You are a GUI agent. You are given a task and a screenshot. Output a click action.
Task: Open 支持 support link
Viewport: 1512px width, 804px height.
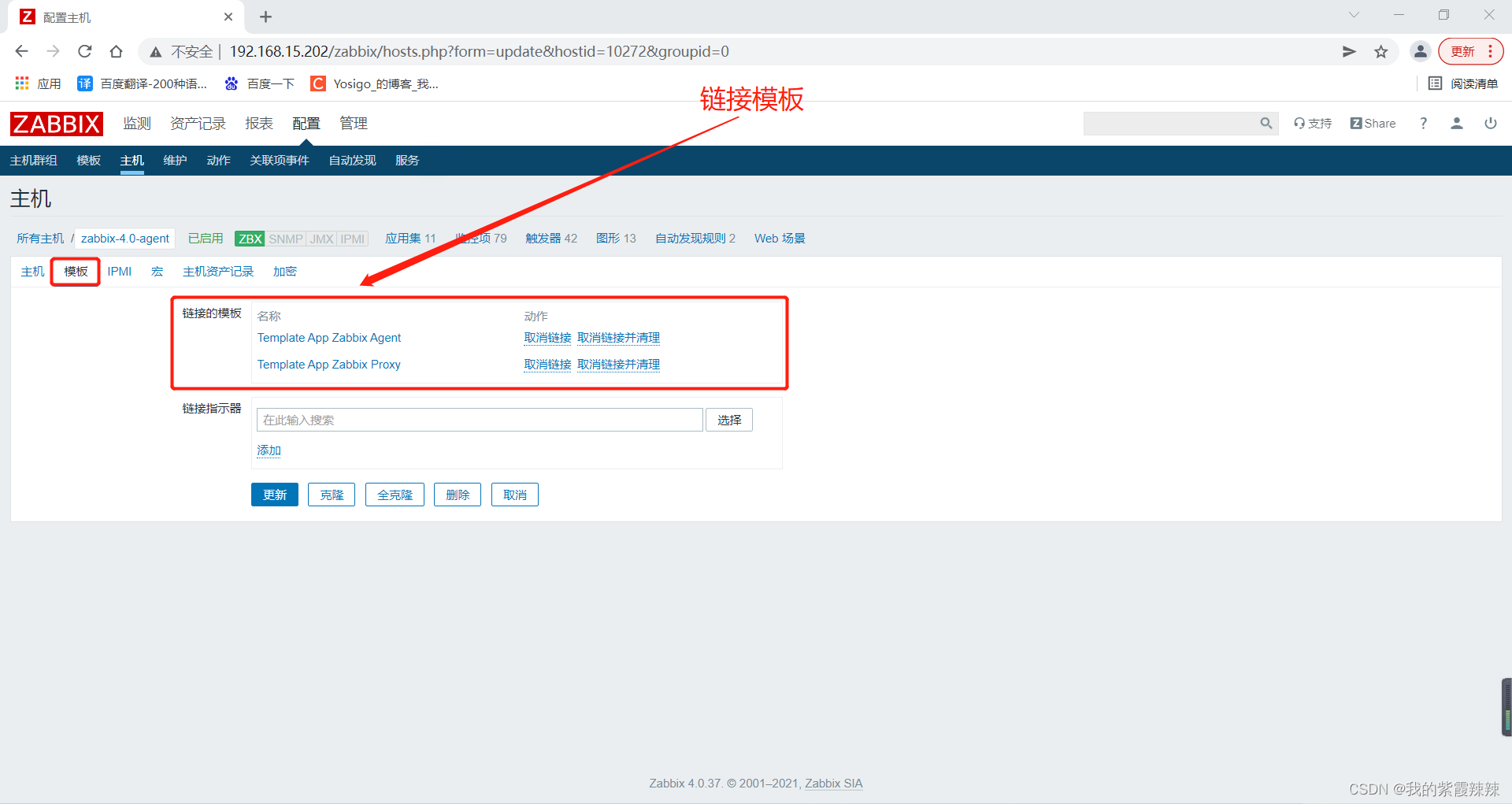(1313, 123)
